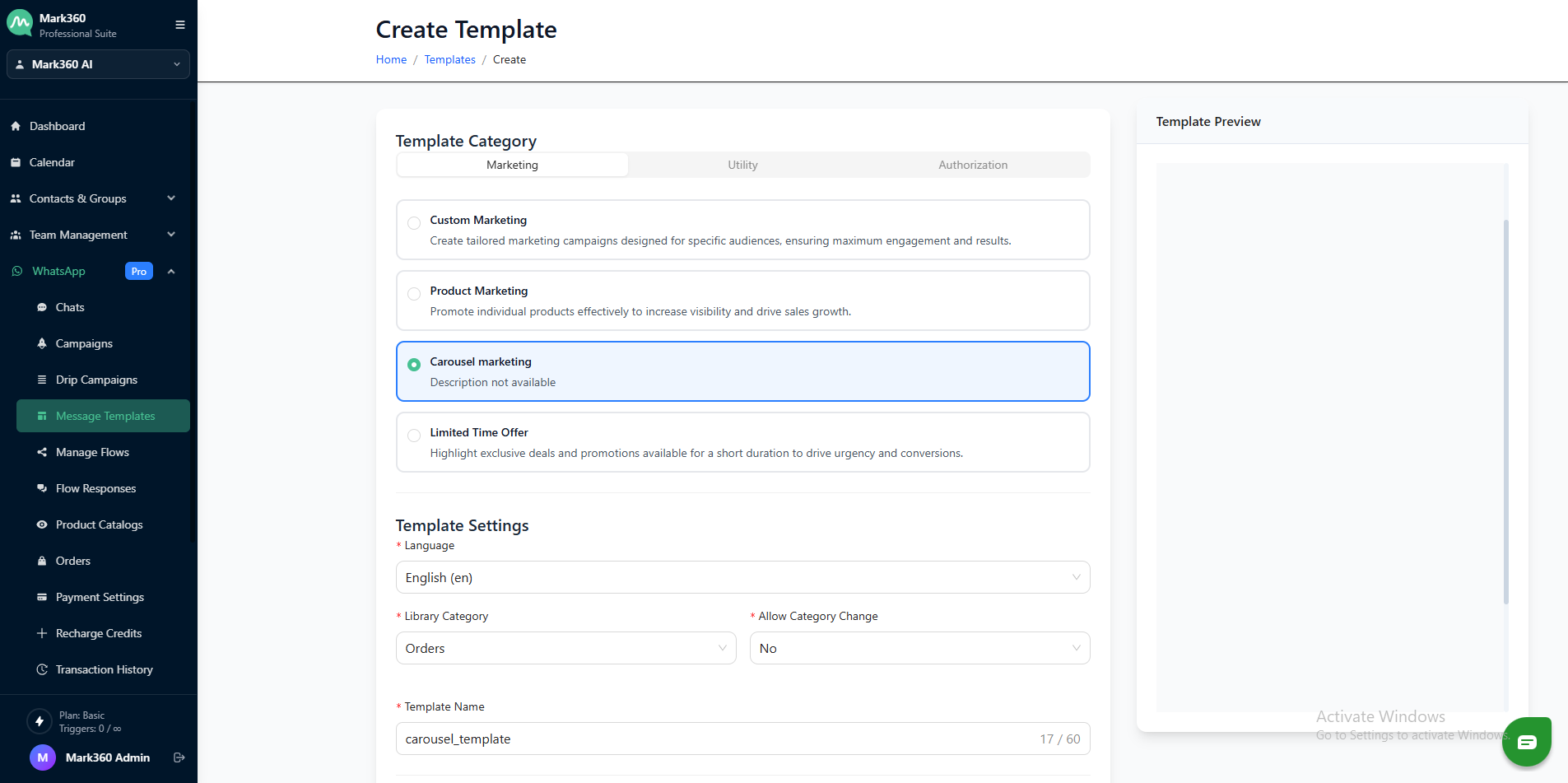1568x783 pixels.
Task: Click the Templates breadcrumb link
Action: click(449, 59)
